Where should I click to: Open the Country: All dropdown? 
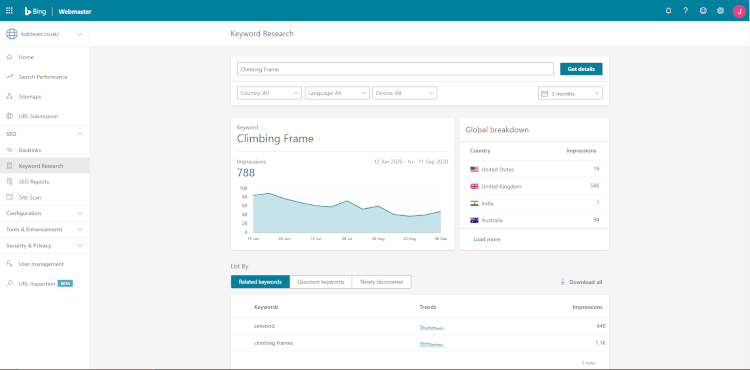click(x=269, y=93)
